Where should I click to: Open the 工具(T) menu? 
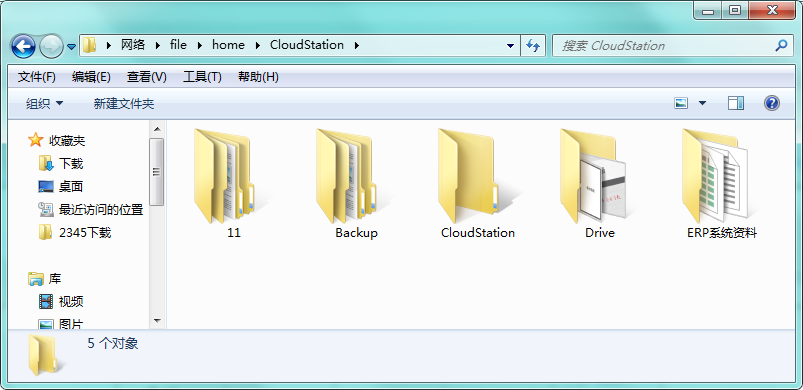point(202,77)
